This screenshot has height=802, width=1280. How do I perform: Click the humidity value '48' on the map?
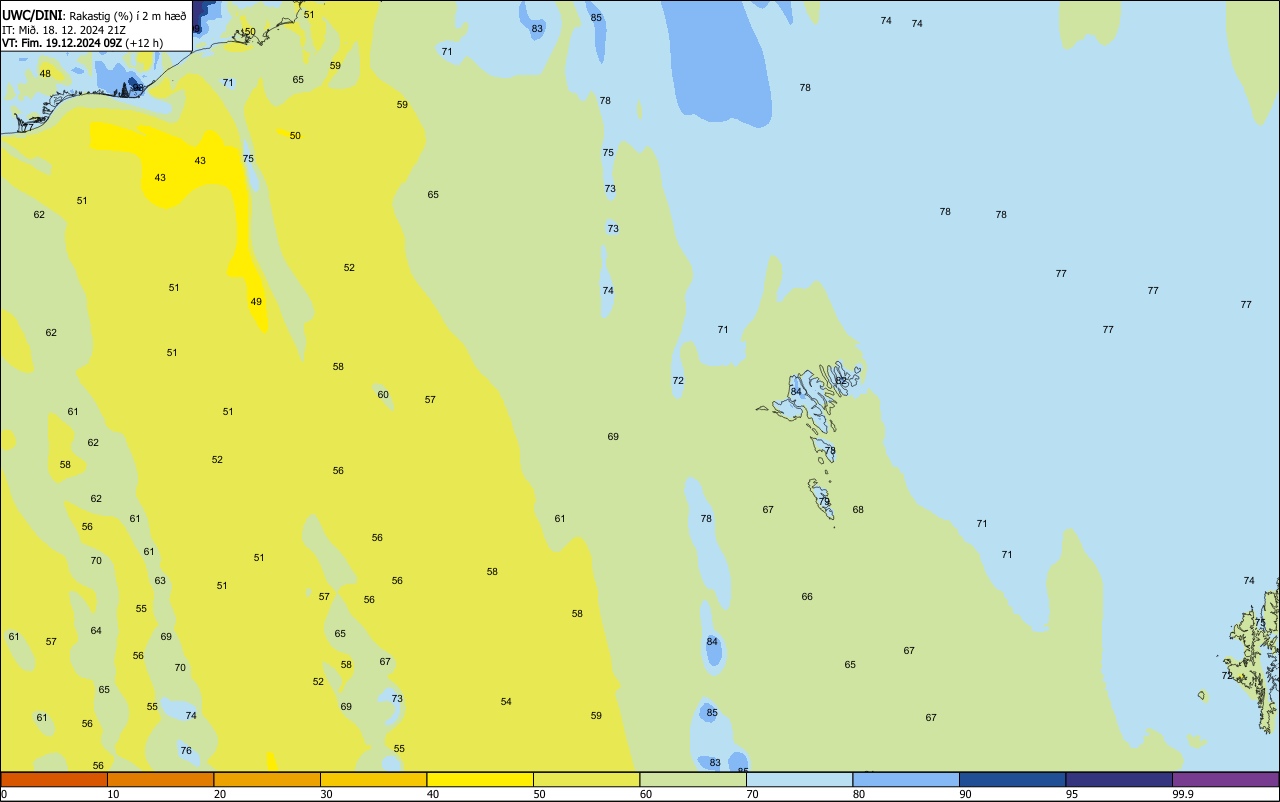(x=45, y=74)
